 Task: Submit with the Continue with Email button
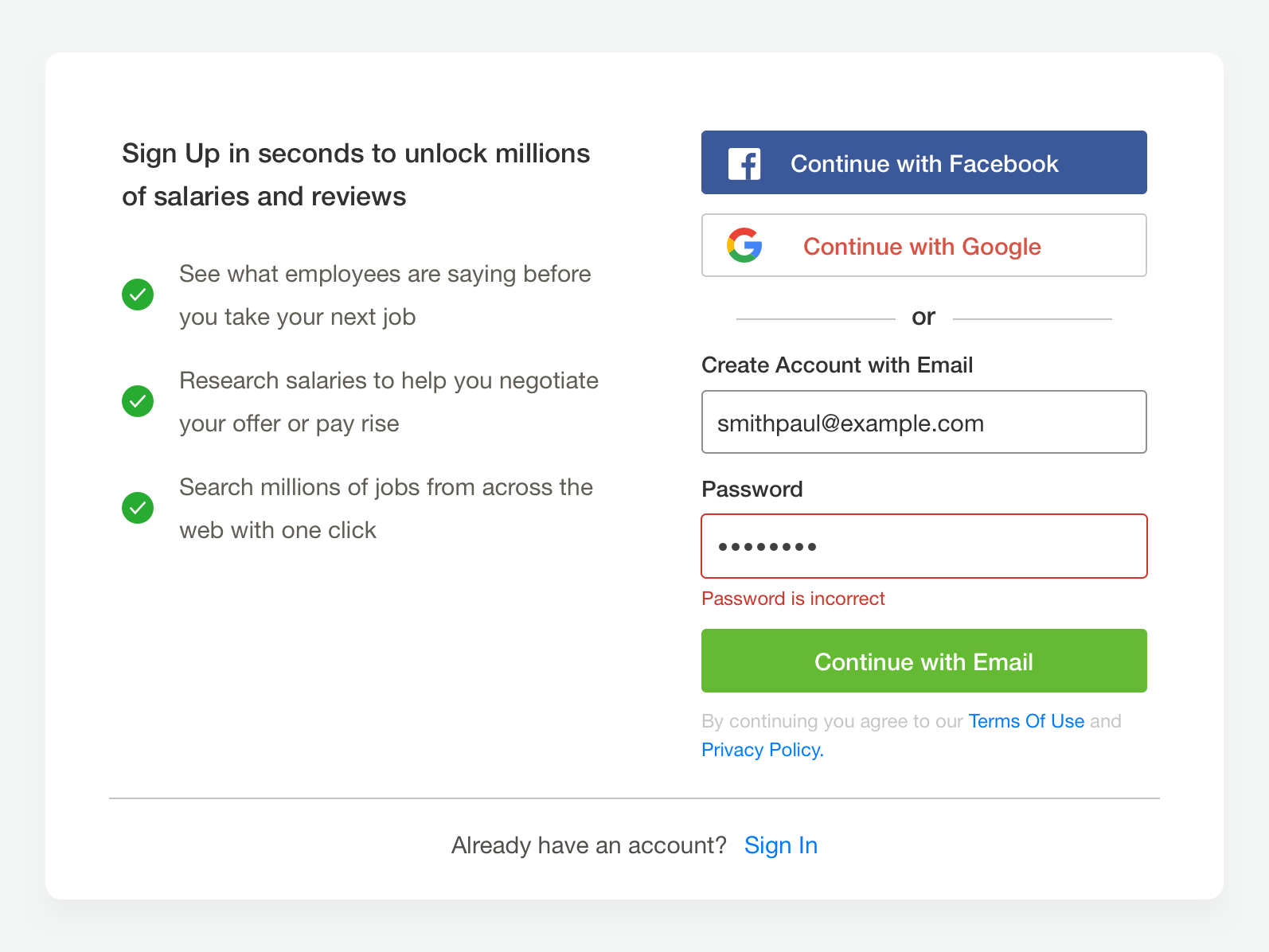point(923,661)
